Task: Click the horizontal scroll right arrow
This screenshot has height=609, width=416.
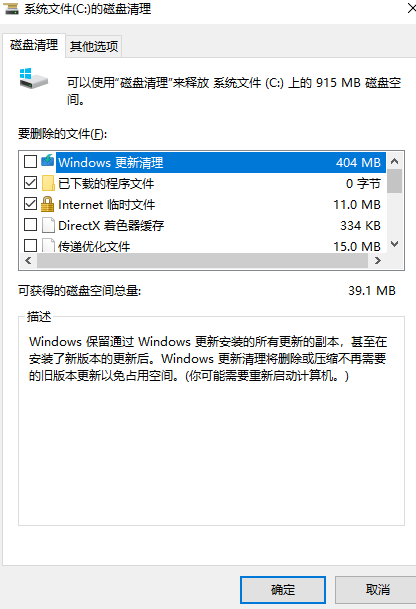Action: point(378,261)
